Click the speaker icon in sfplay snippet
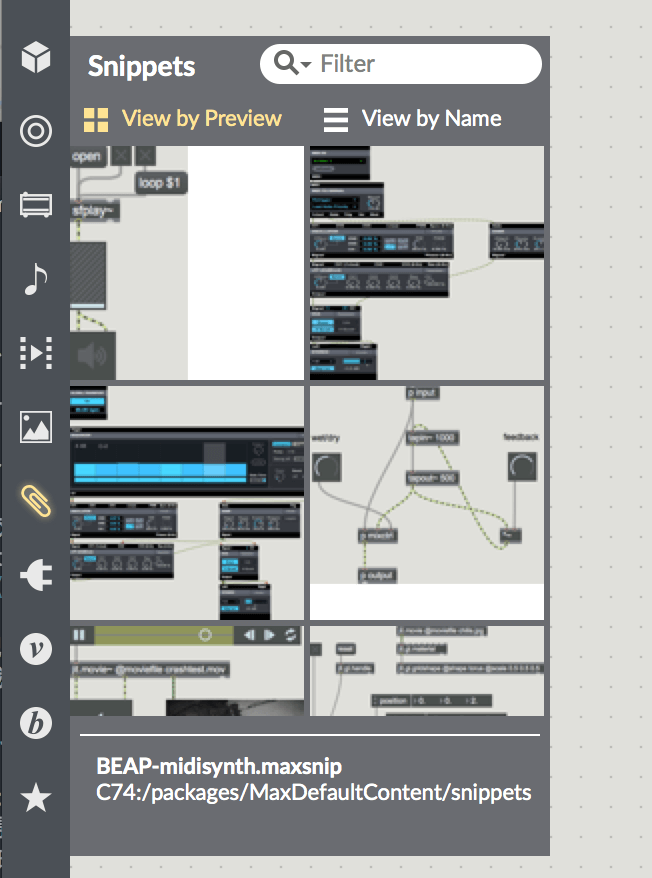The width and height of the screenshot is (652, 878). (x=93, y=355)
